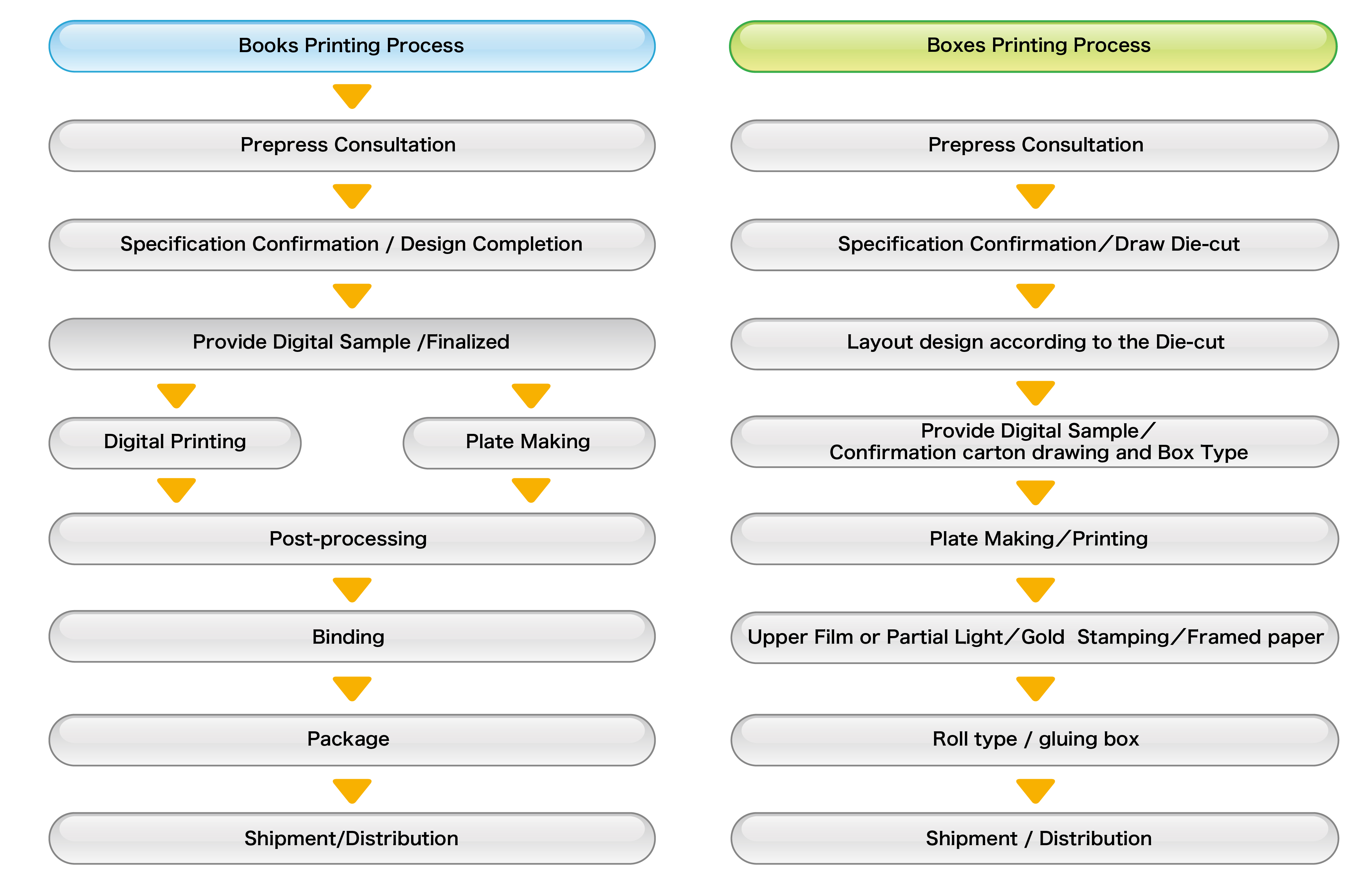Select Prepress Consultation in the books column

352,146
